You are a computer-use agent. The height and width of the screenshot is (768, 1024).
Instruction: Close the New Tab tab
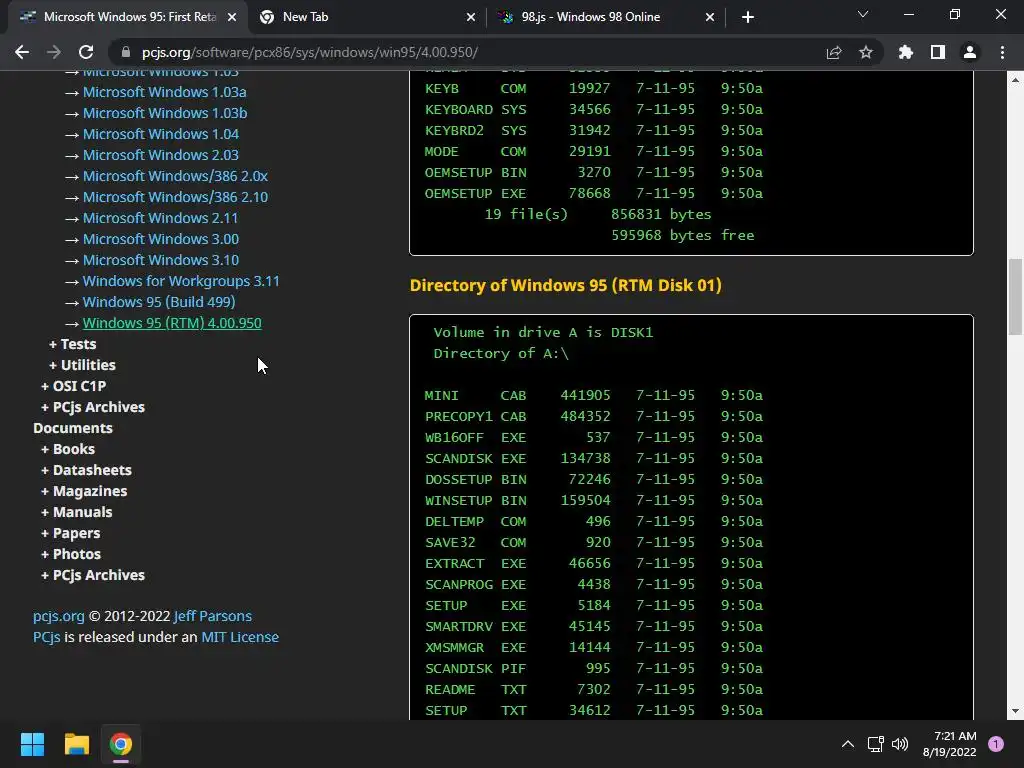(x=471, y=17)
